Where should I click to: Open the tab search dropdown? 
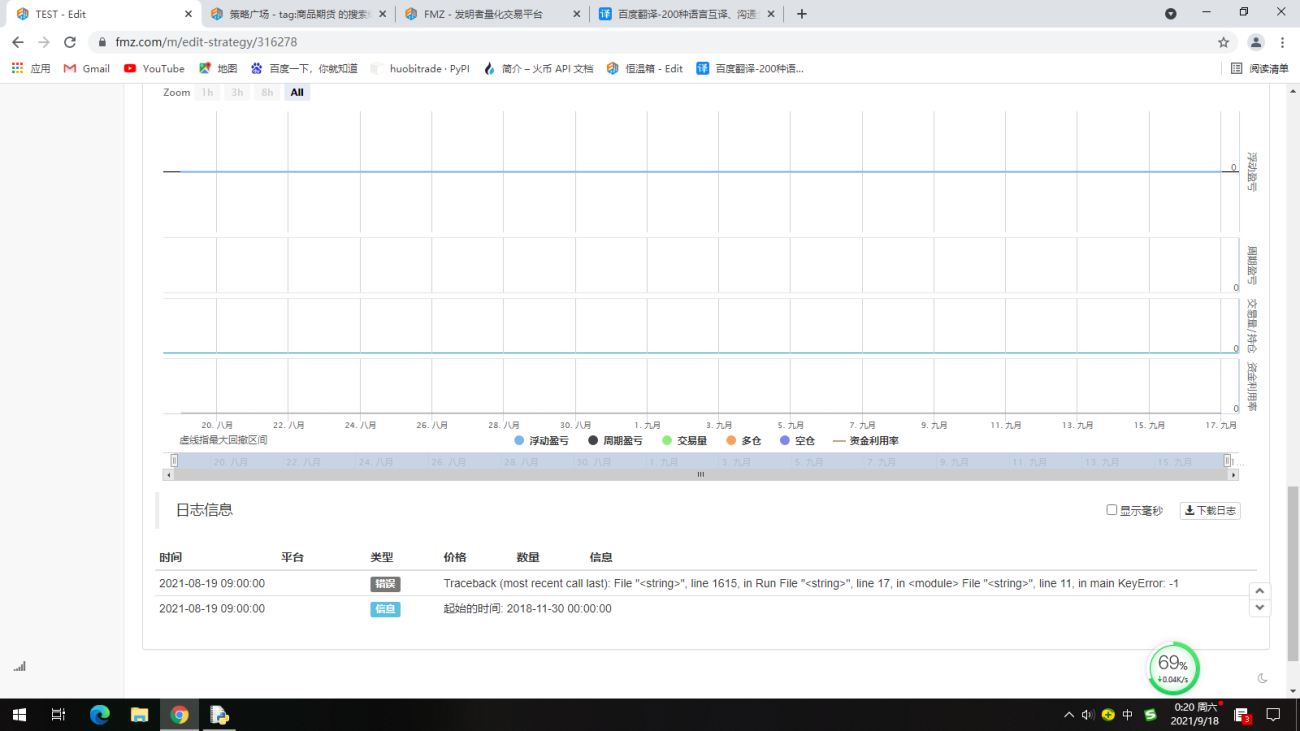pos(1171,14)
